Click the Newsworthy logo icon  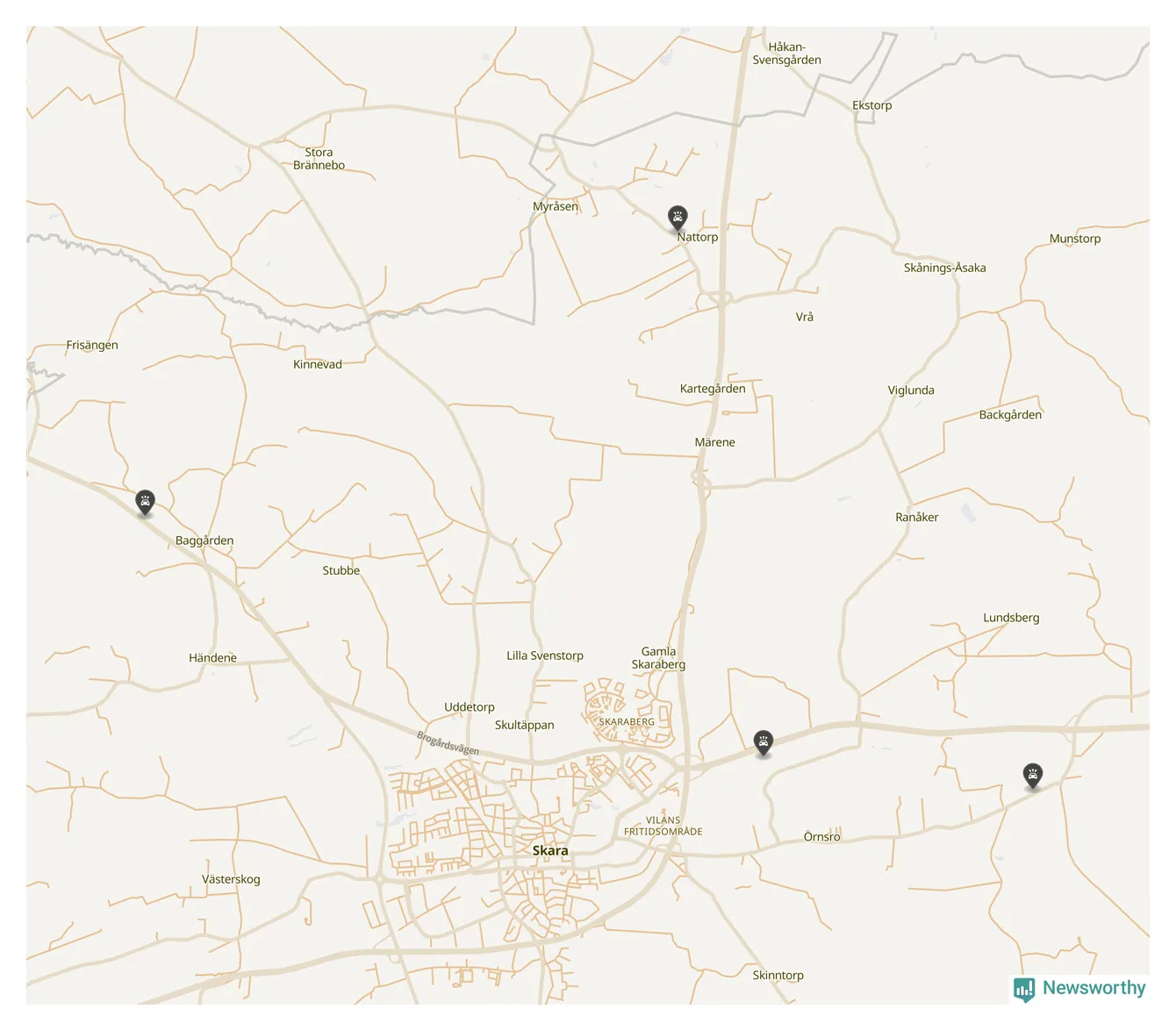1023,989
